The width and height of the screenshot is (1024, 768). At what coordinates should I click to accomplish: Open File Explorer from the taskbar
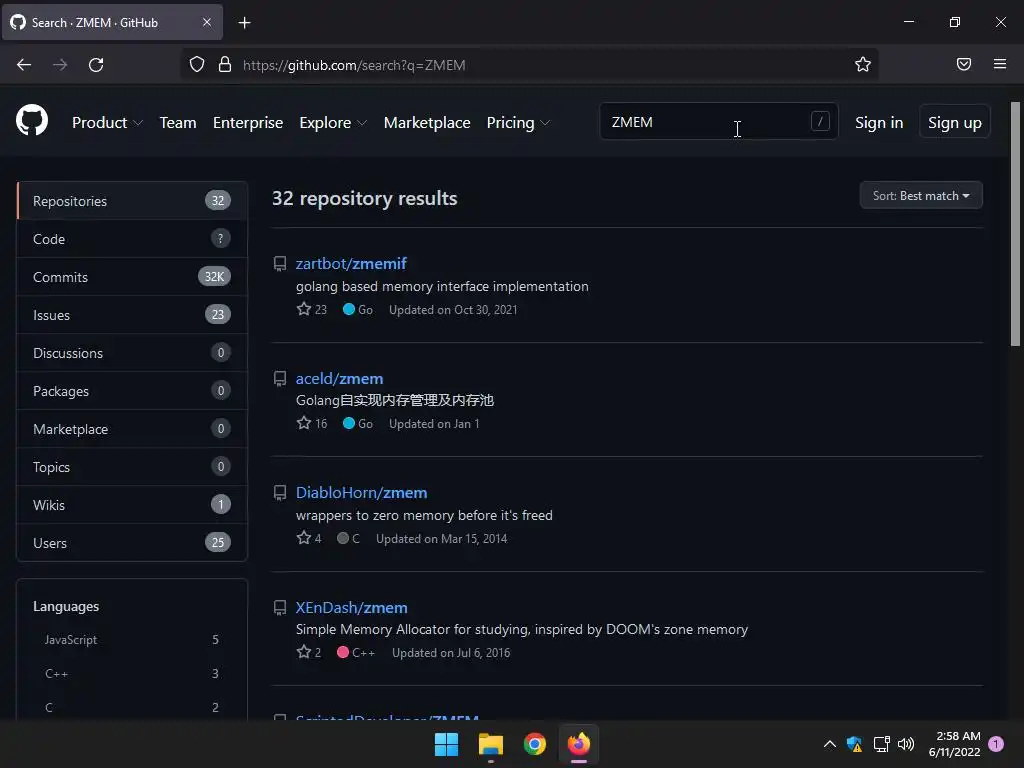tap(490, 744)
